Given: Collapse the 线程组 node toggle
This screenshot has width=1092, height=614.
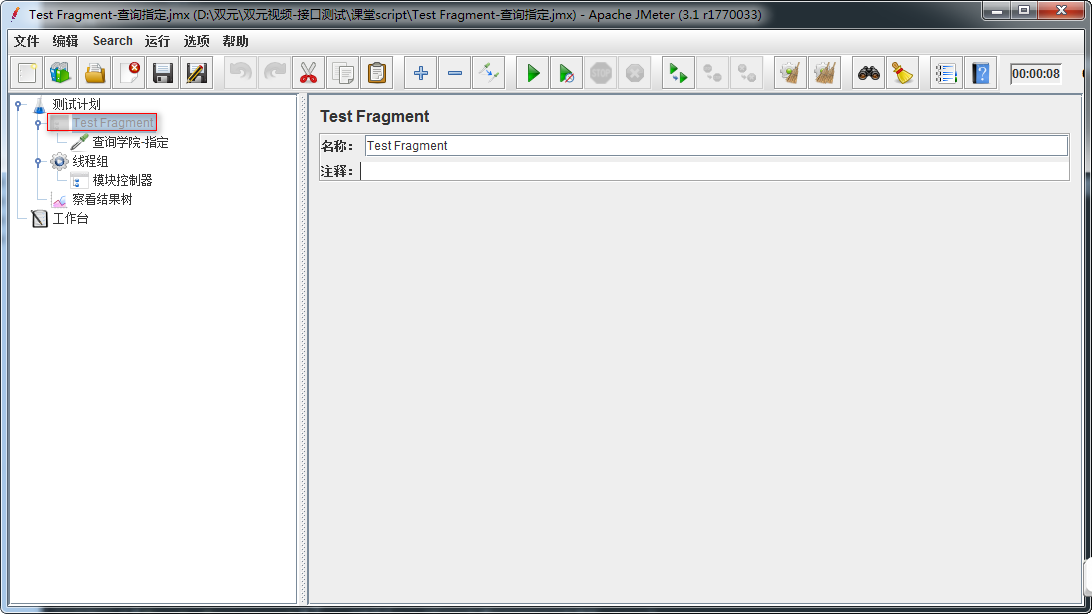Looking at the screenshot, I should coord(38,162).
